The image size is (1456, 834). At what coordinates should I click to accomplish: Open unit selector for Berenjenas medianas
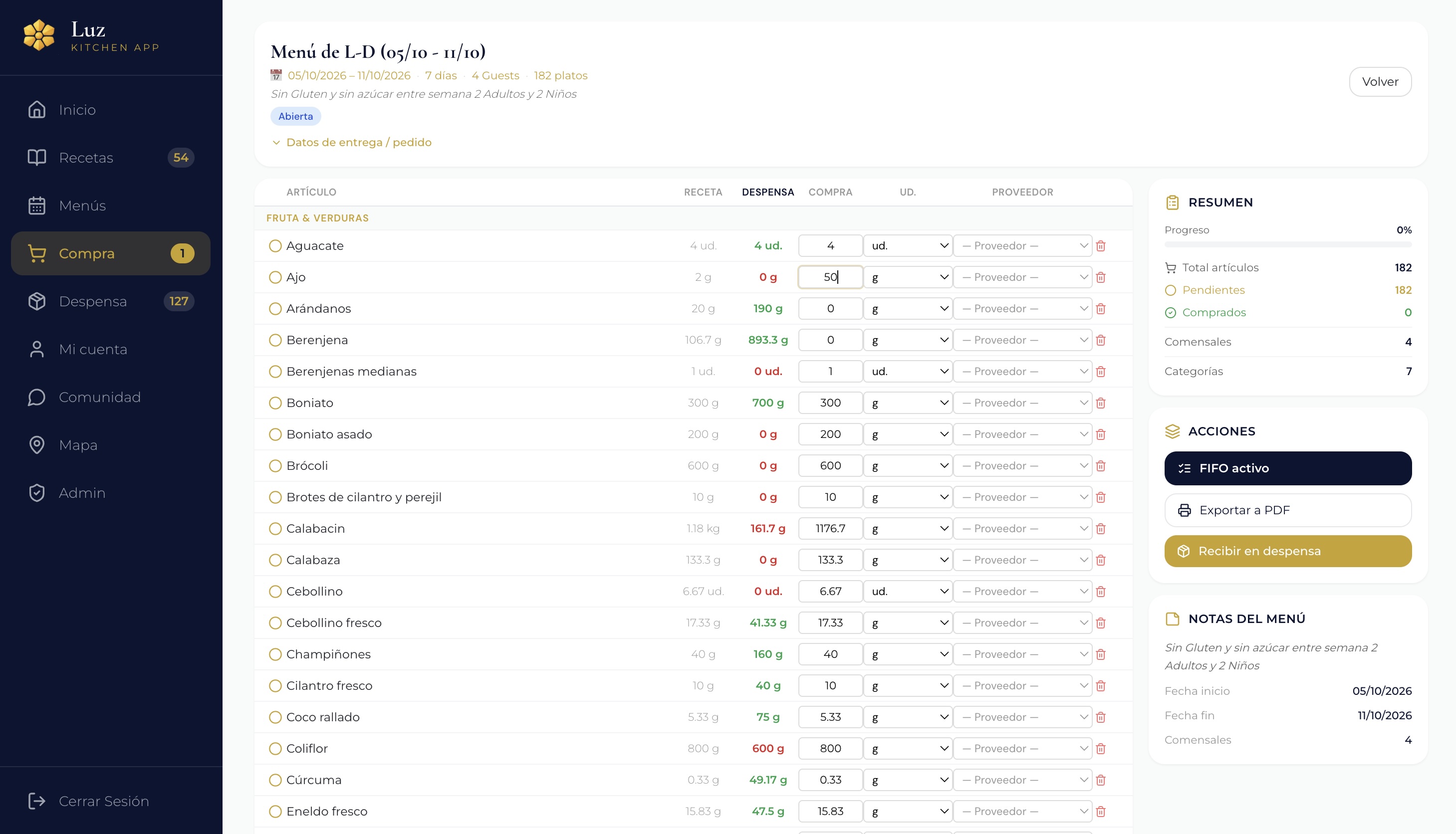point(908,371)
